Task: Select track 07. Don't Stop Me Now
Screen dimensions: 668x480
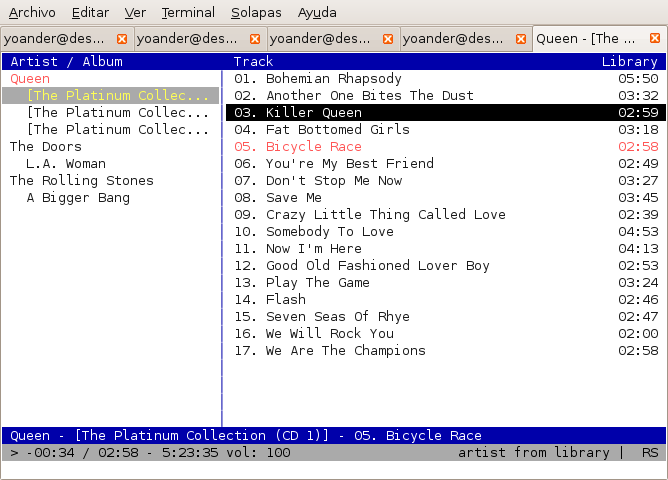Action: click(x=446, y=181)
